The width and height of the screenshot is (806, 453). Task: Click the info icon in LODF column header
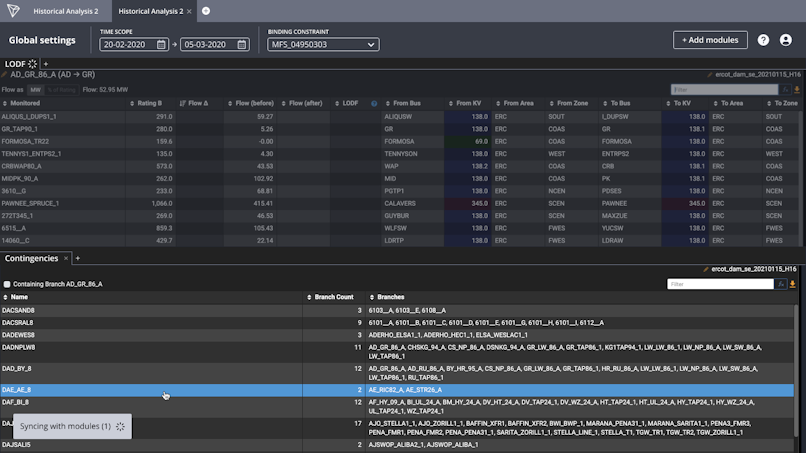(x=374, y=103)
